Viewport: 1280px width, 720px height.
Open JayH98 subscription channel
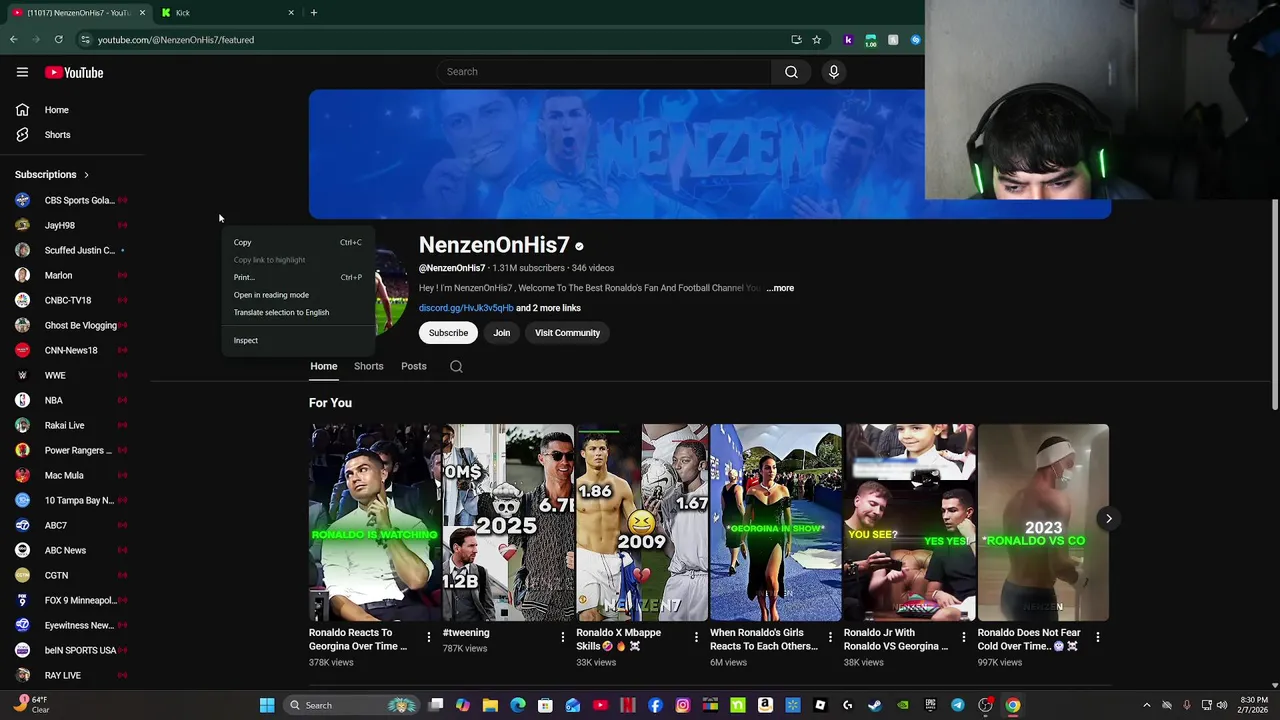tap(73, 225)
